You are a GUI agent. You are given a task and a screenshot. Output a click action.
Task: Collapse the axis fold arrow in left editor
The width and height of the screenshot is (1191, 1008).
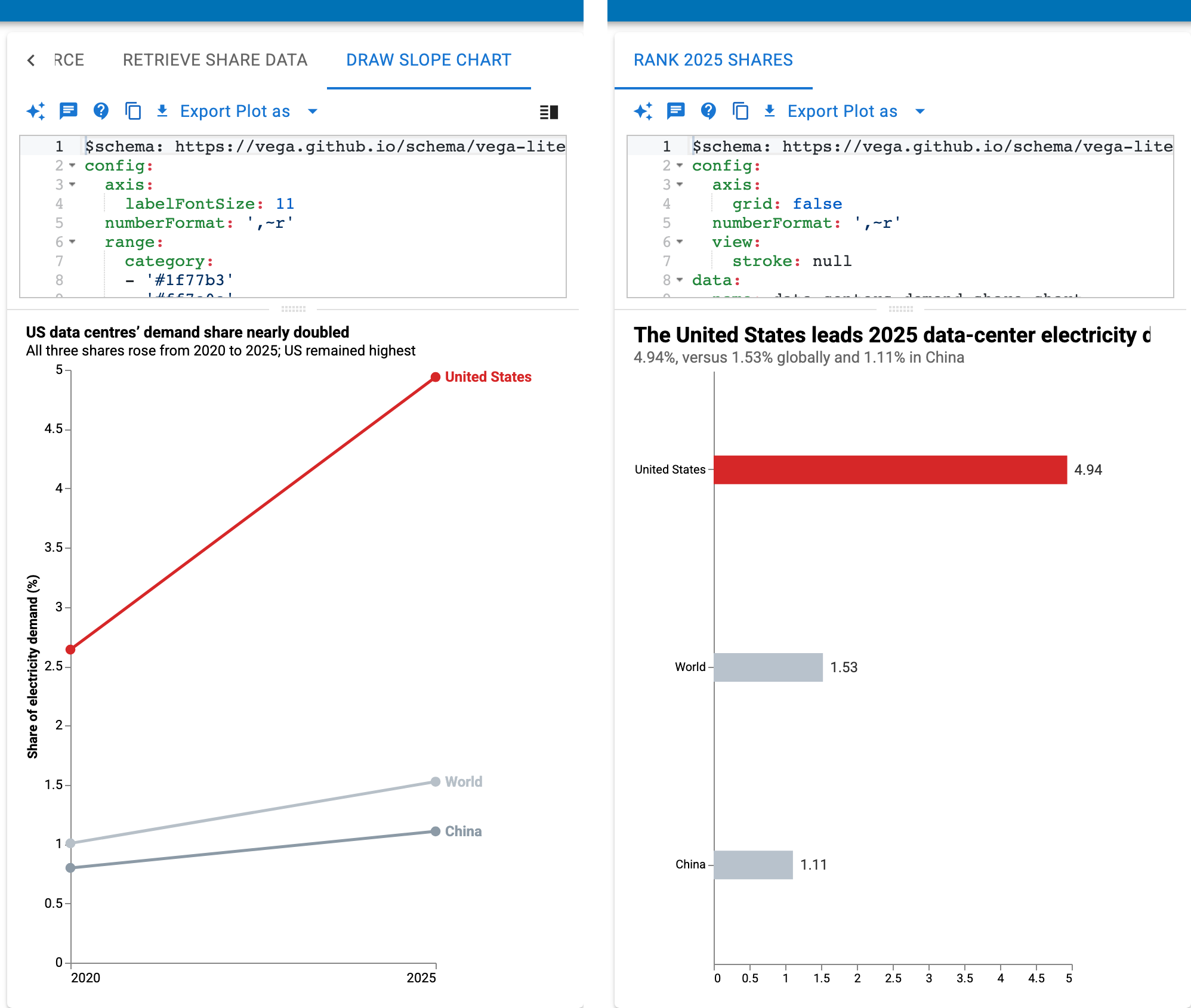click(72, 184)
